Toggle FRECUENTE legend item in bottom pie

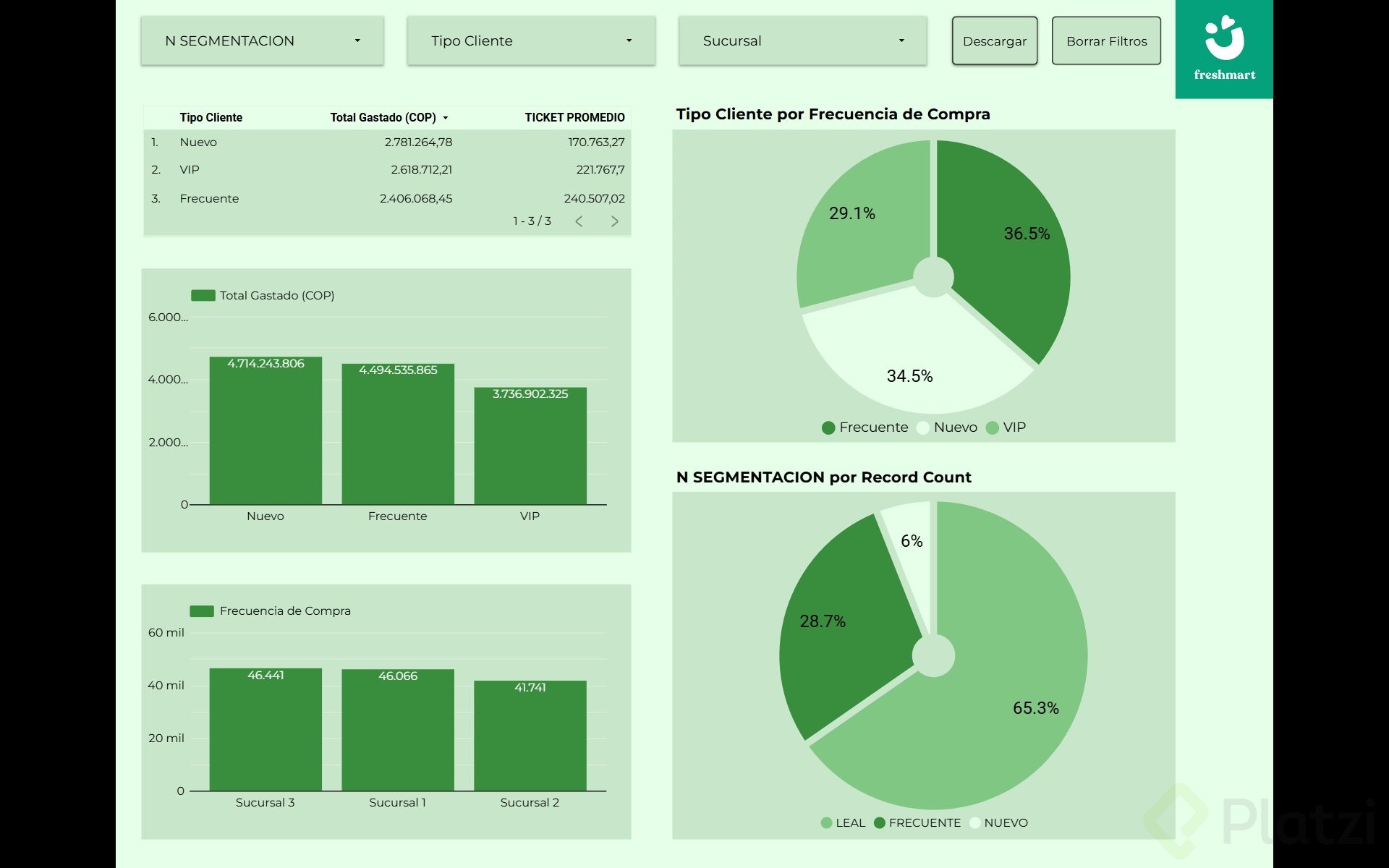click(x=924, y=822)
